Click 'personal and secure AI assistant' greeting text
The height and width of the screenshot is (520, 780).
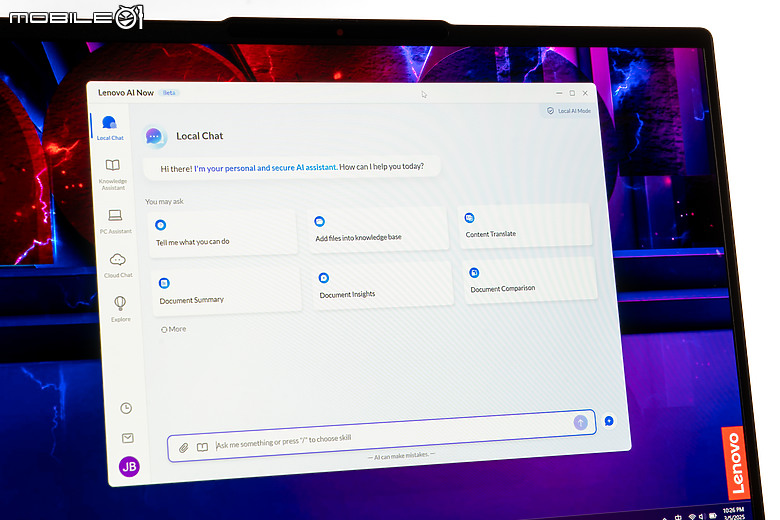point(281,168)
